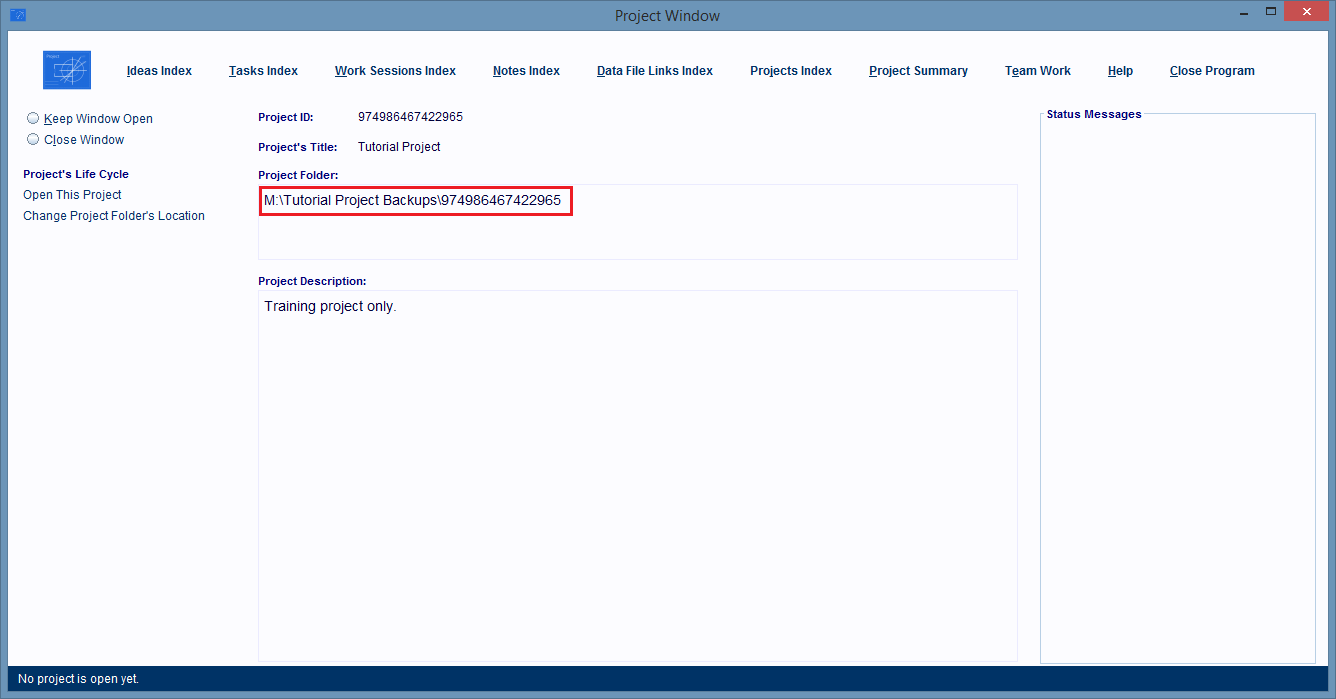
Task: Show the Project Summary
Action: [x=918, y=71]
